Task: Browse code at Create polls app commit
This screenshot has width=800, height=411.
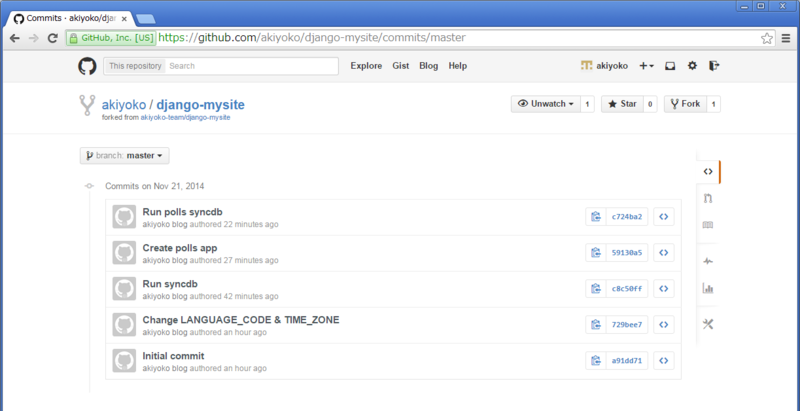Action: tap(664, 252)
